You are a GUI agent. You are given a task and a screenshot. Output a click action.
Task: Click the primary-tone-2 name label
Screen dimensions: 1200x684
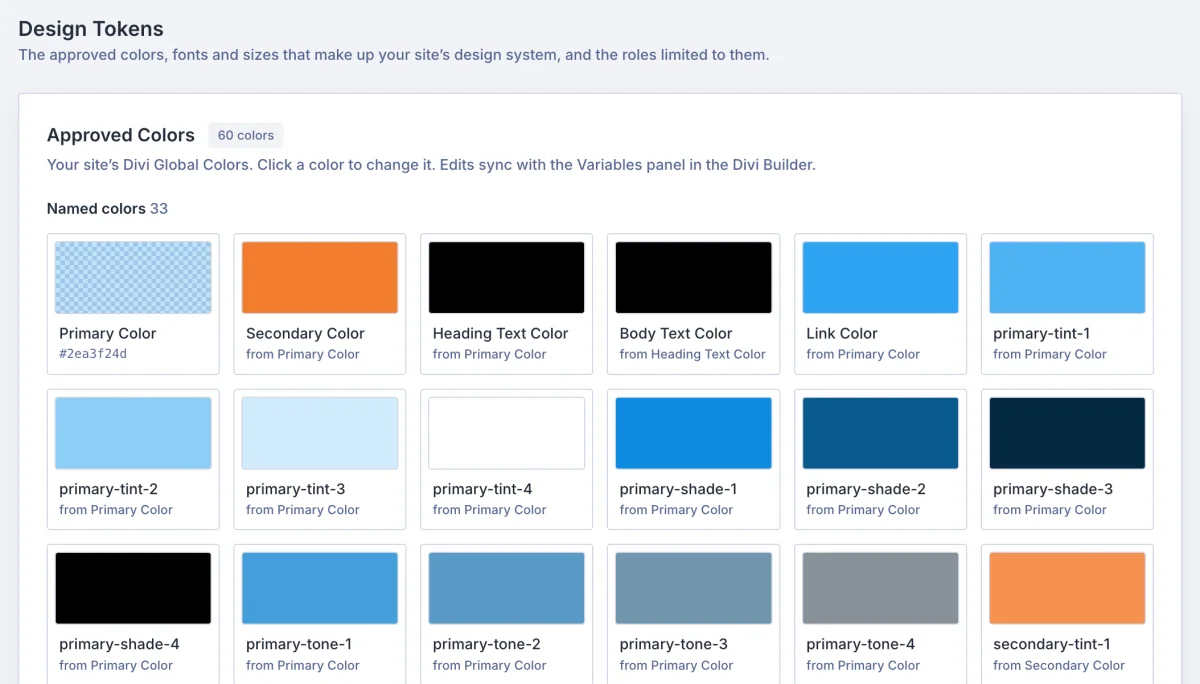coord(487,644)
